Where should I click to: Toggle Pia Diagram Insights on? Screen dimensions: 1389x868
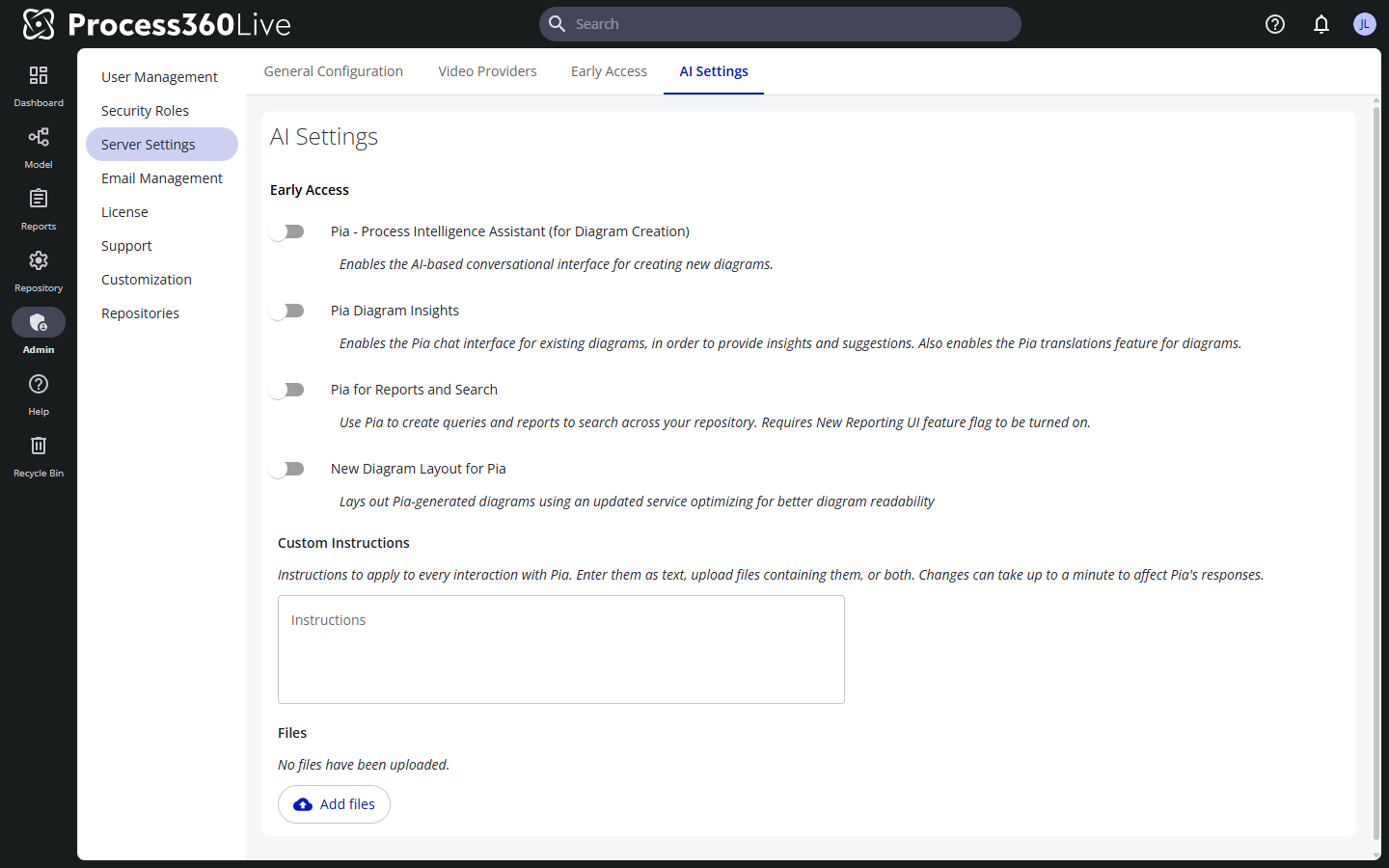286,311
